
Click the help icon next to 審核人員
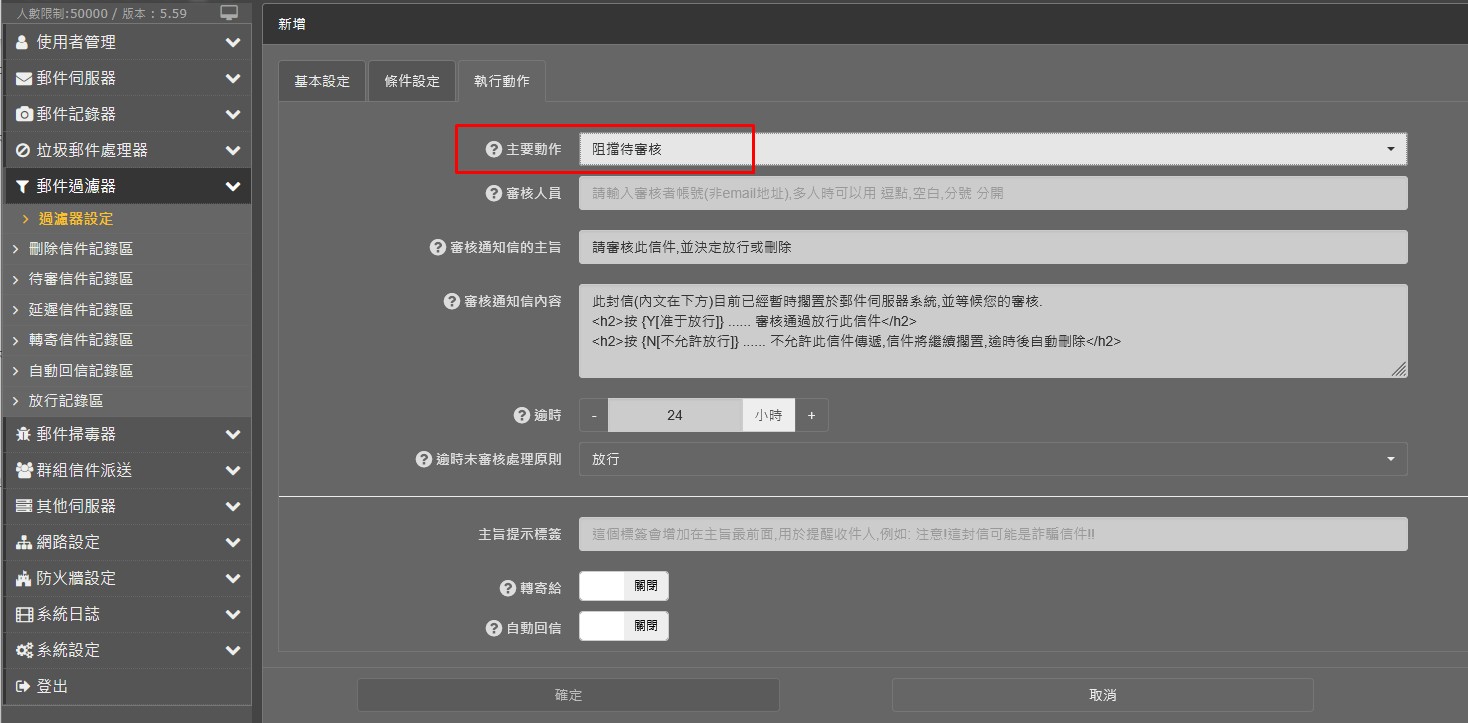click(x=493, y=193)
